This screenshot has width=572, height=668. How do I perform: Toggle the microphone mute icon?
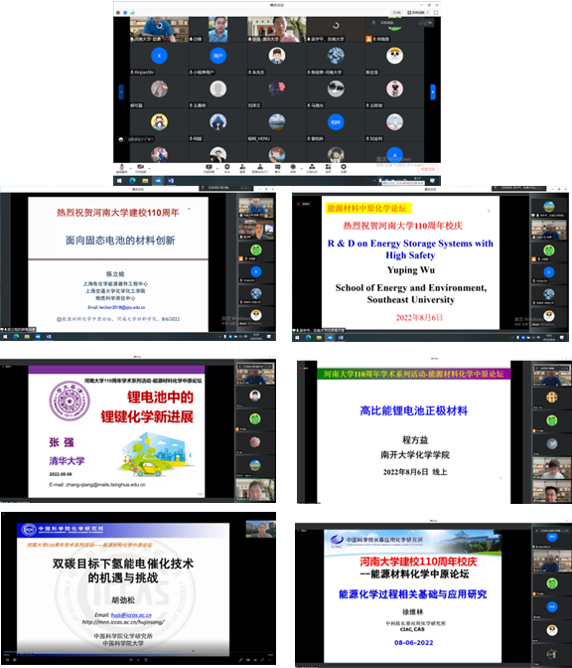pyautogui.click(x=122, y=168)
